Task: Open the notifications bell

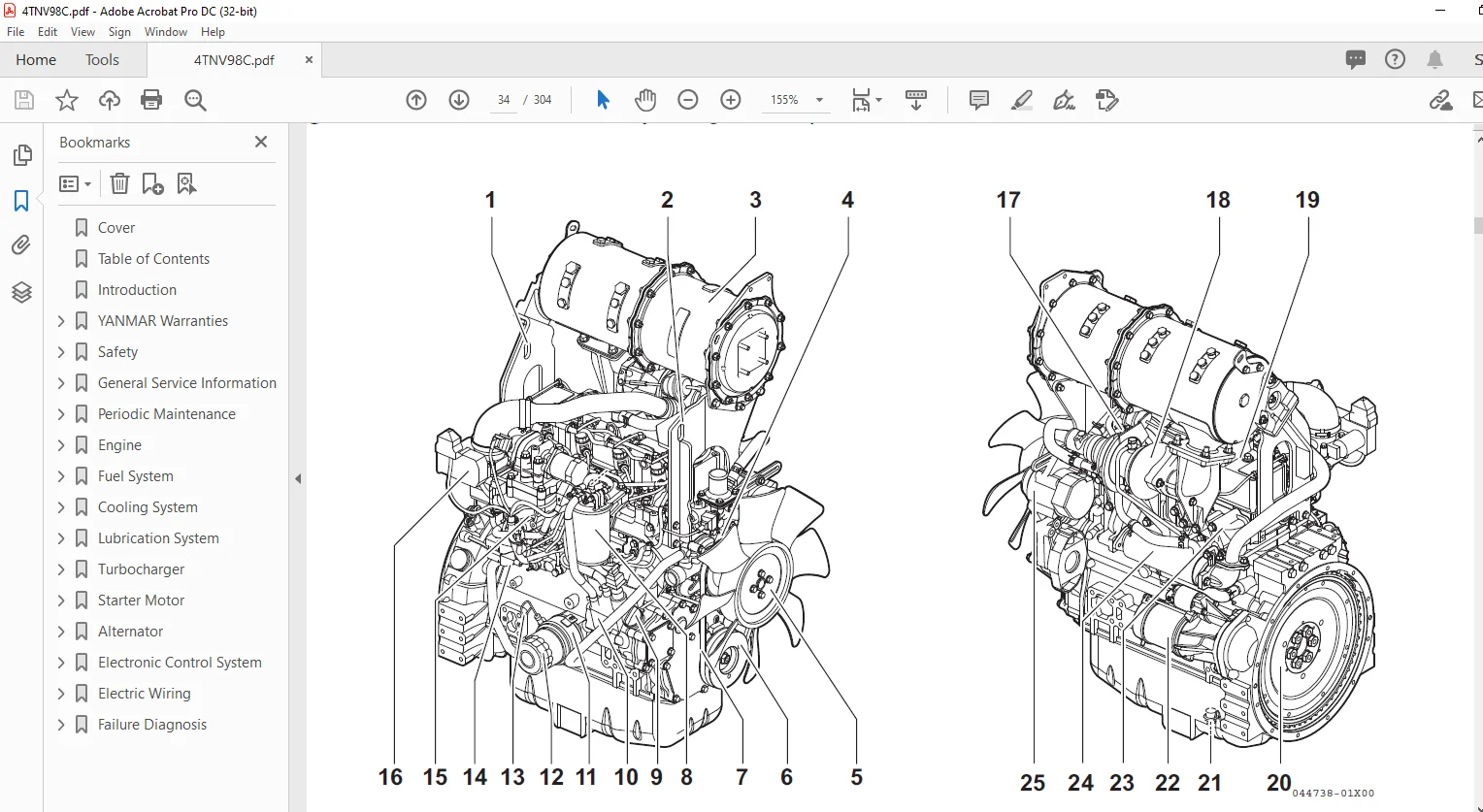Action: (x=1434, y=59)
